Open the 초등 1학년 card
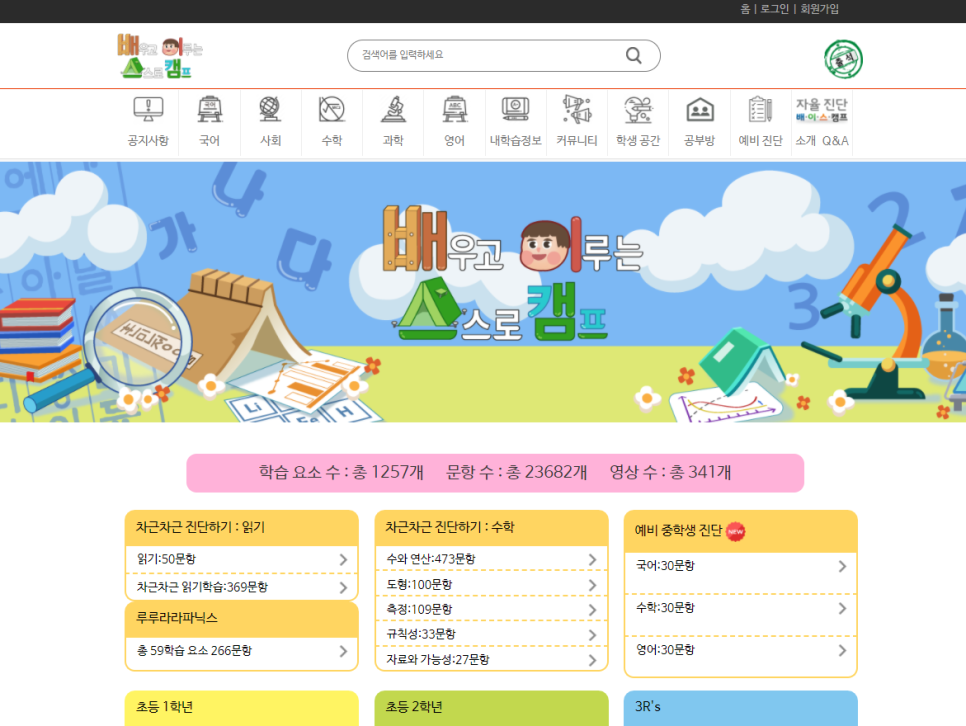The width and height of the screenshot is (966, 726). 242,708
